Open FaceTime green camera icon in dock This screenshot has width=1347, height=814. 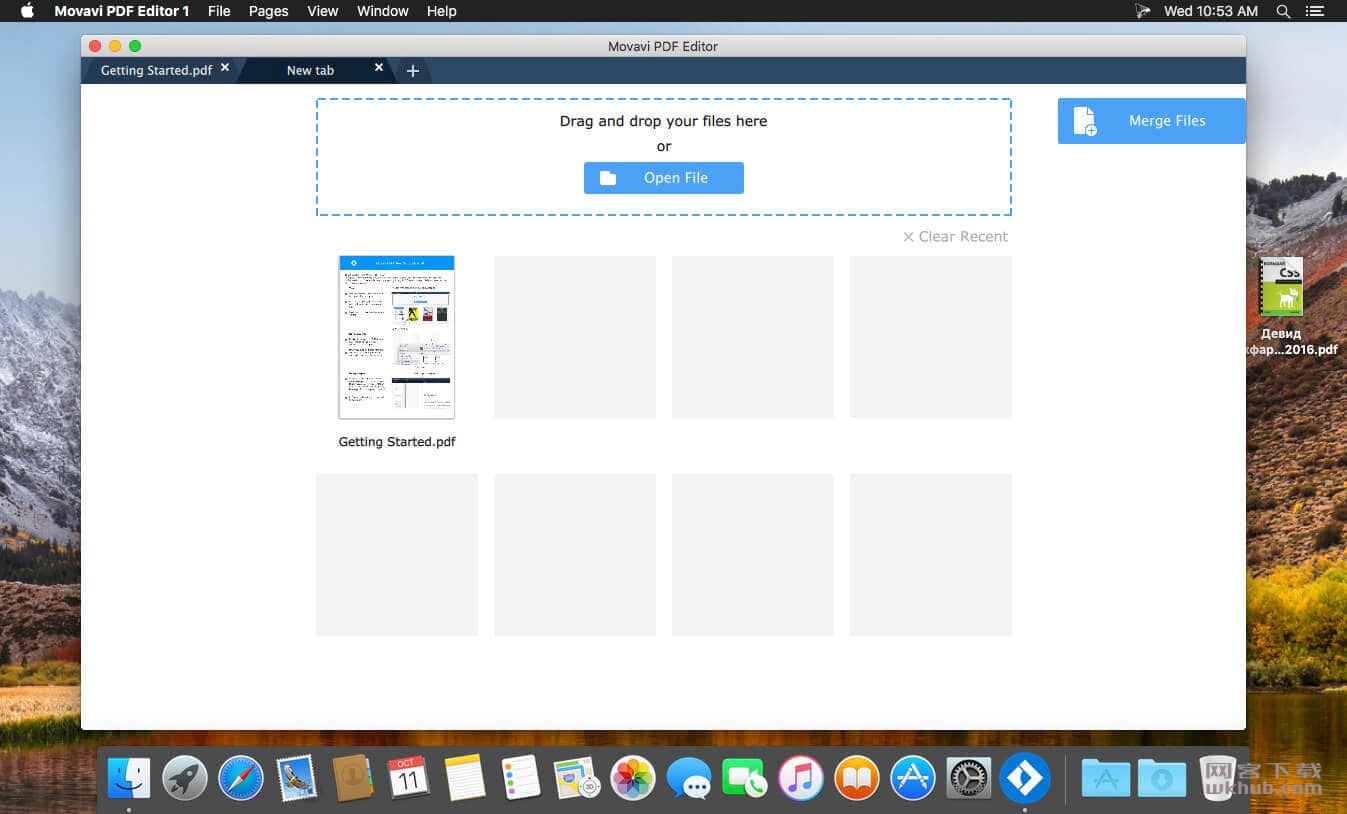coord(744,777)
